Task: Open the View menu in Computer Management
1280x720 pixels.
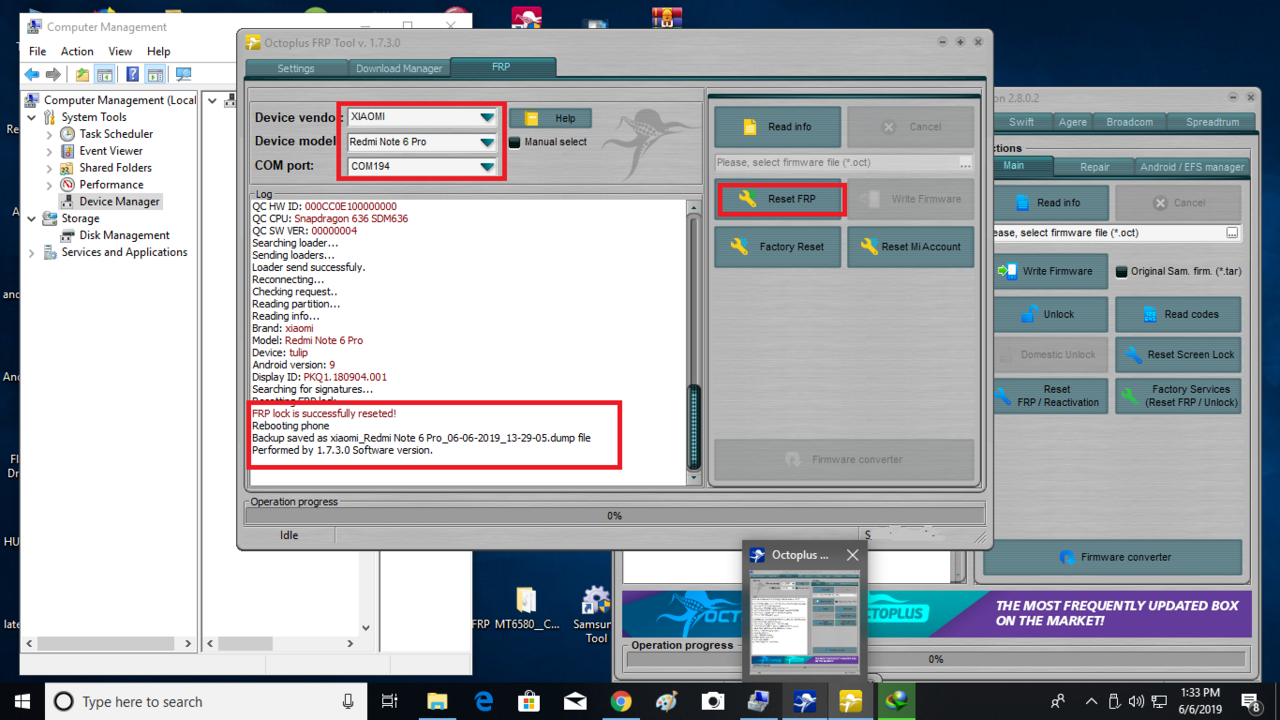Action: click(120, 51)
